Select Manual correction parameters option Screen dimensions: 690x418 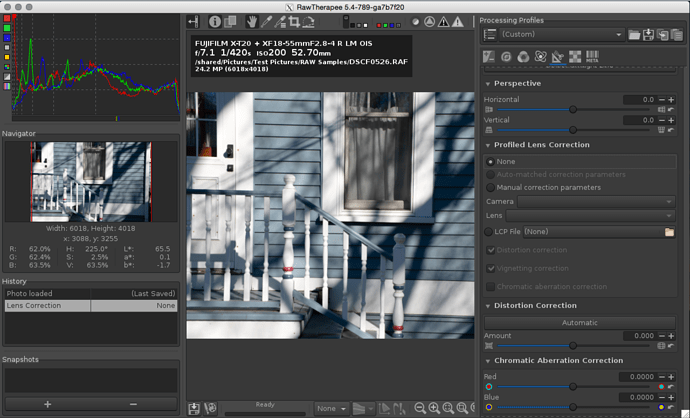pyautogui.click(x=543, y=187)
